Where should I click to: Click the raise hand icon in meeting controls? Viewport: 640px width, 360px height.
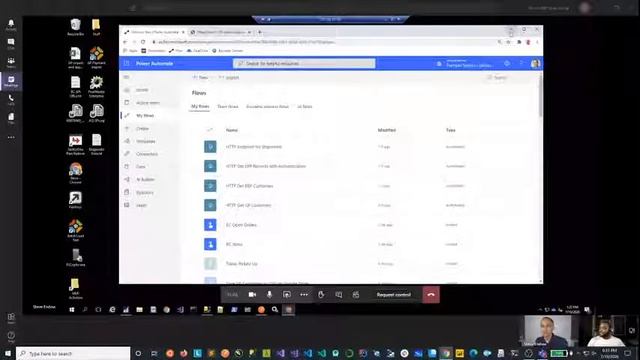click(x=321, y=294)
